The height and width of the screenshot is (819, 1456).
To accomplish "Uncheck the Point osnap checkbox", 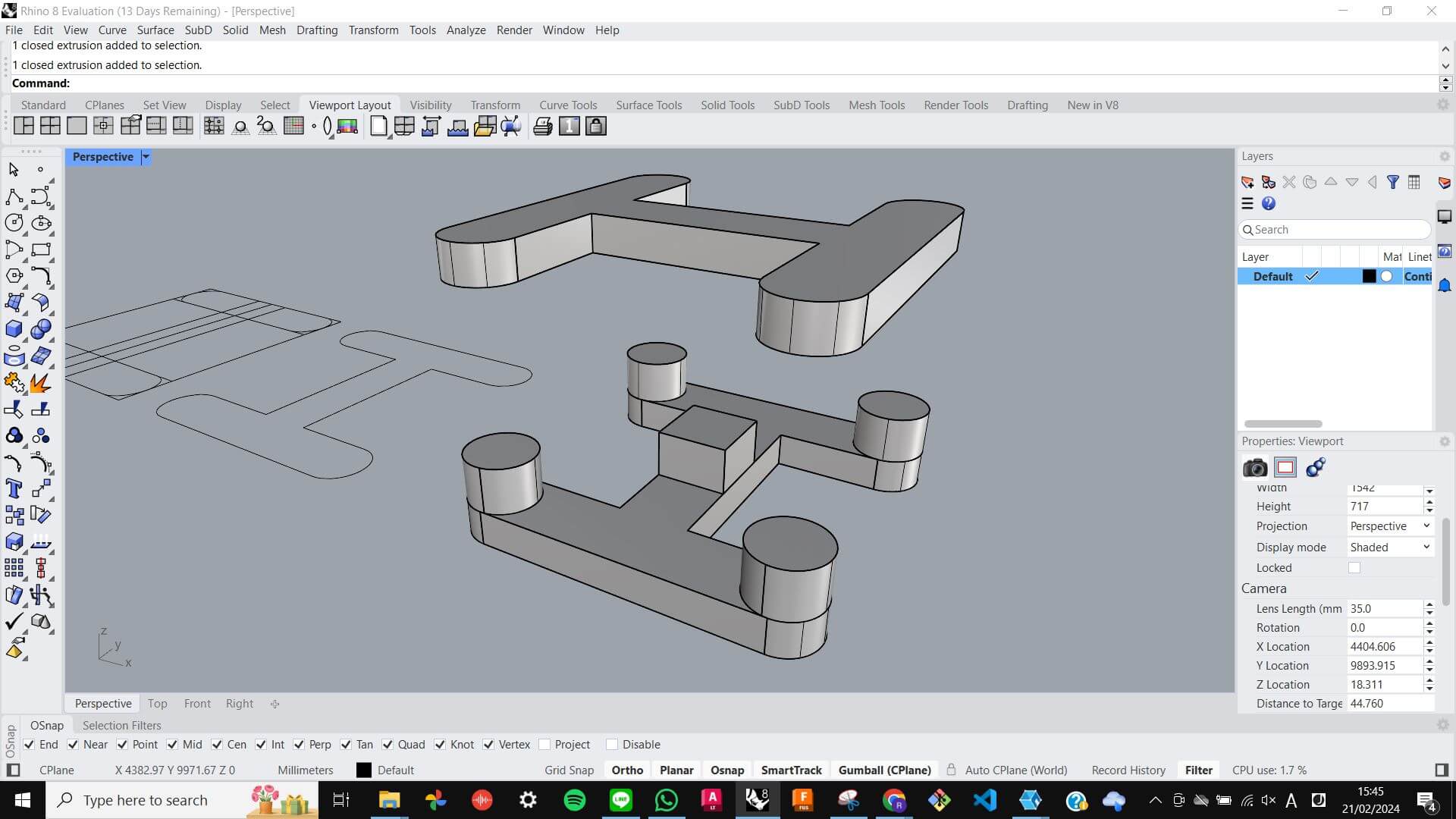I will tap(122, 745).
